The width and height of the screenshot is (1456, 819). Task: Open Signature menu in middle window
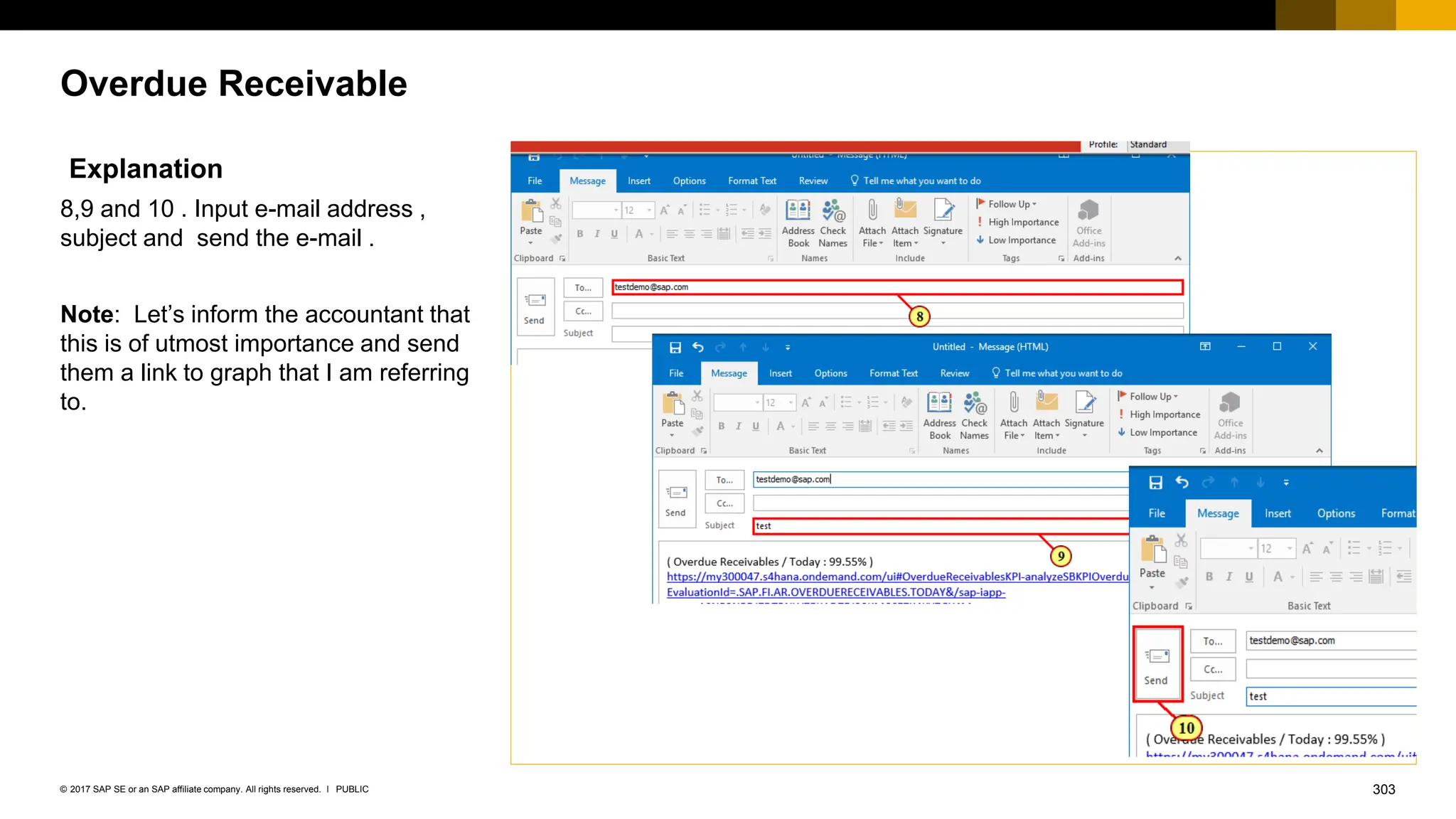[1084, 416]
